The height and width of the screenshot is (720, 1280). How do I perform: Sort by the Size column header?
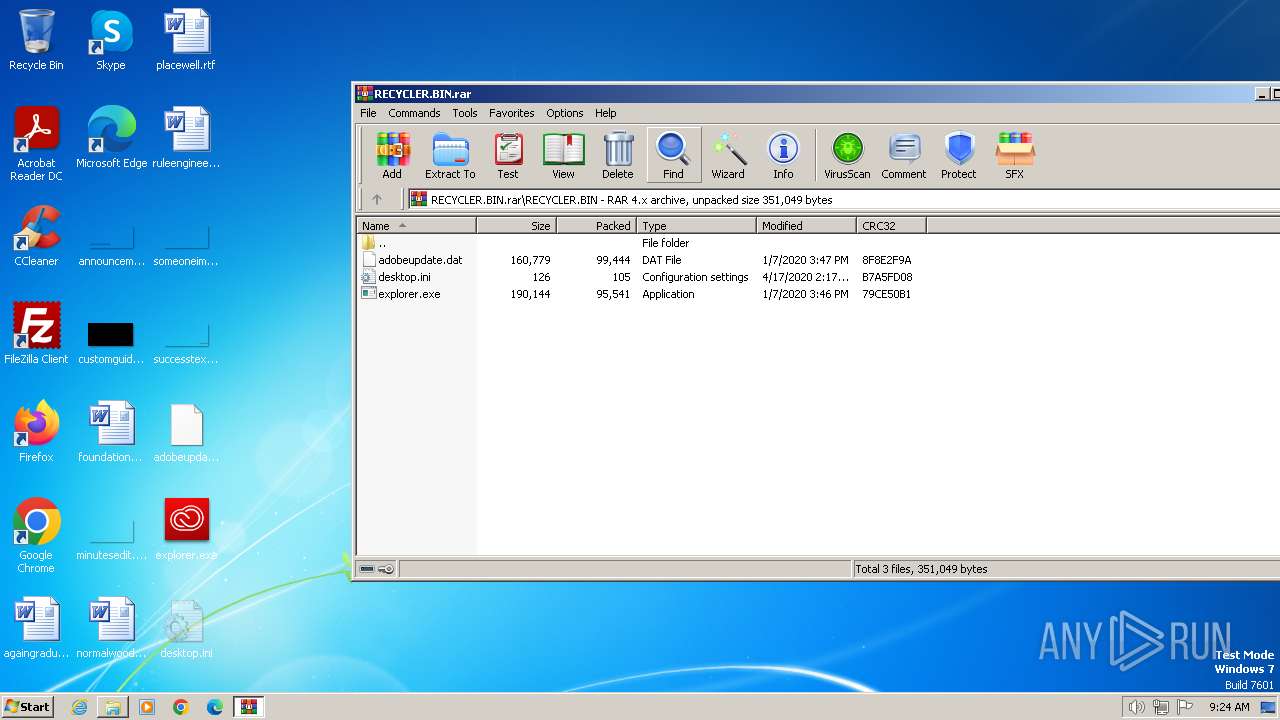(x=516, y=226)
